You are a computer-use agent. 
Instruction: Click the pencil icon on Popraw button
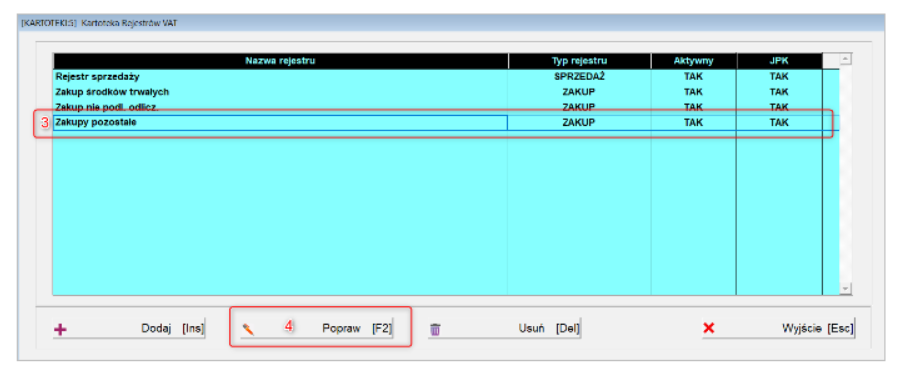[x=248, y=329]
